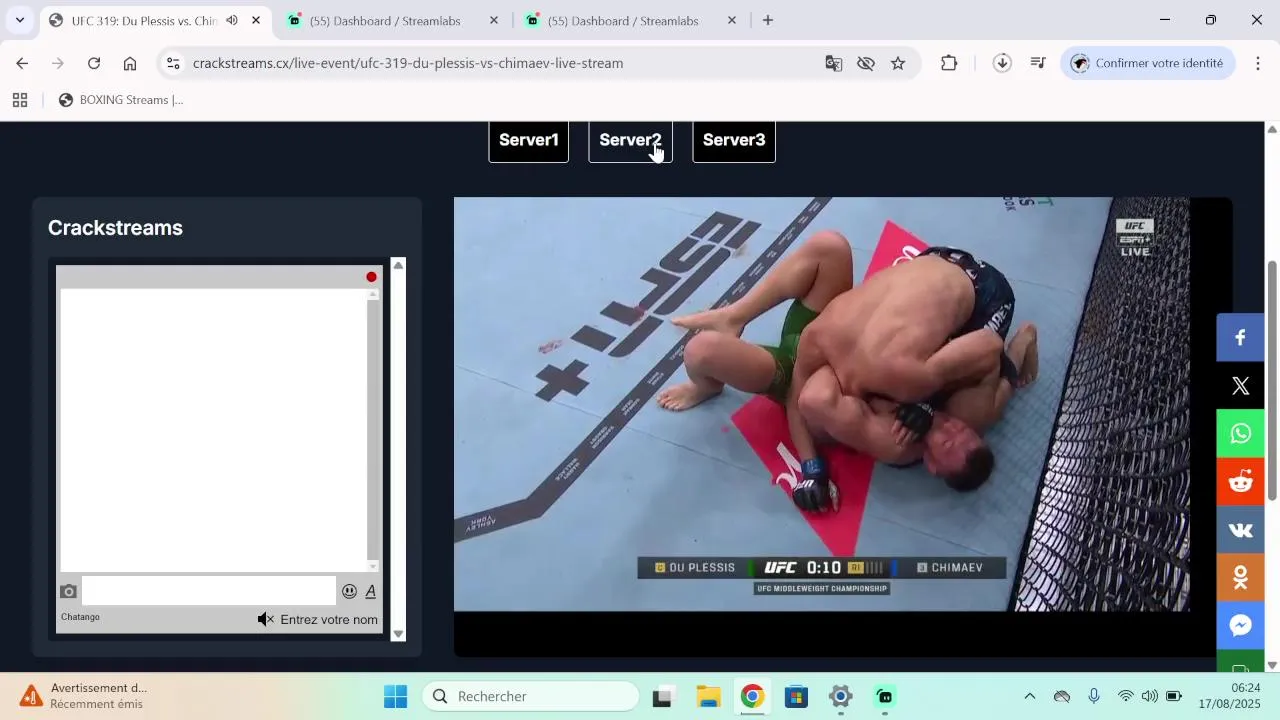Screen dimensions: 1280x720
Task: Close first Streamlabs Dashboard tab
Action: coord(494,21)
